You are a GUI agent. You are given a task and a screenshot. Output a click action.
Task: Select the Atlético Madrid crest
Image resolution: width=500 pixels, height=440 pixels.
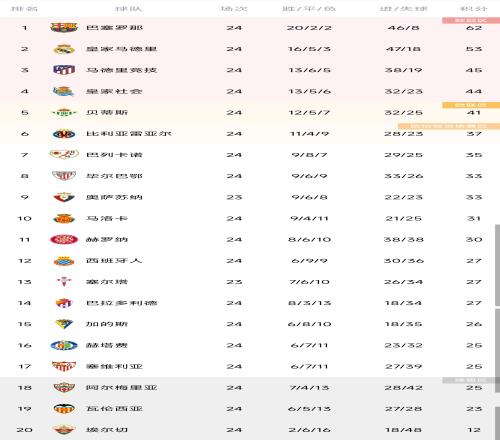64,70
